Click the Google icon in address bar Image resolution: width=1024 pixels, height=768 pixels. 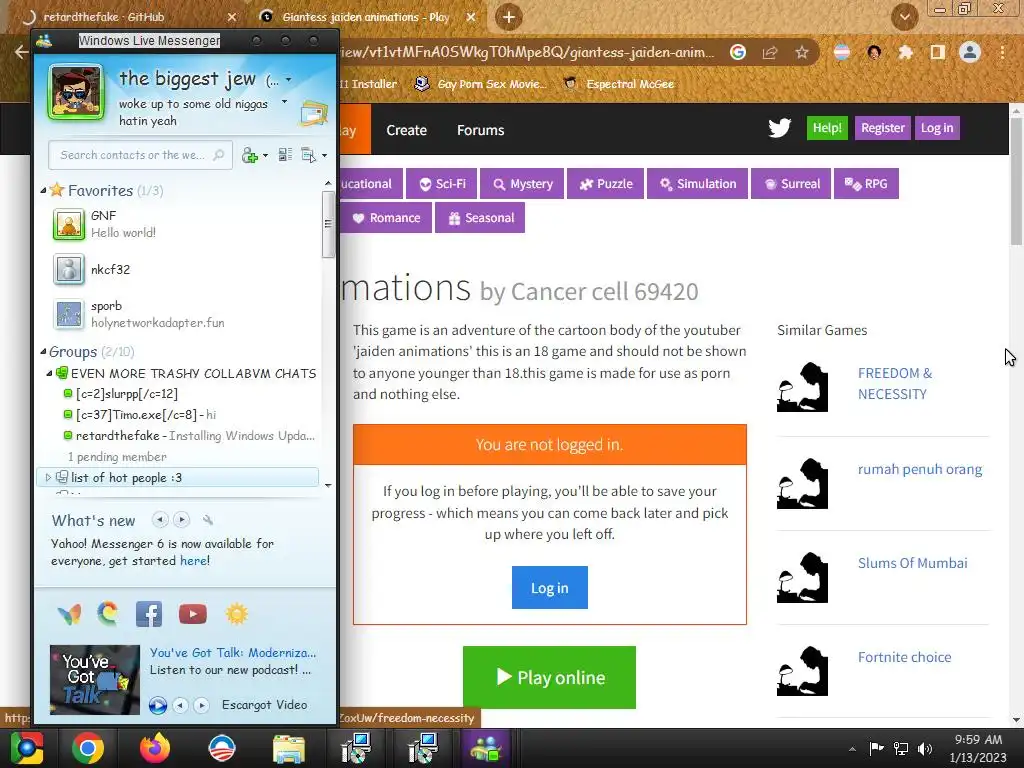point(738,52)
